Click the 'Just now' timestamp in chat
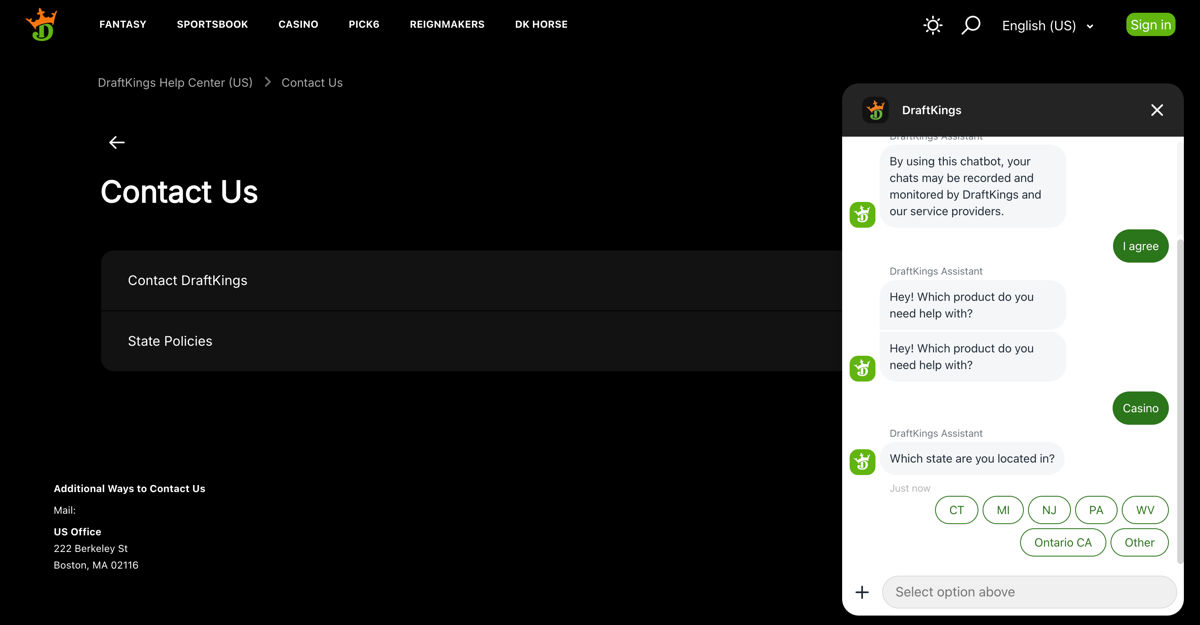 click(910, 488)
